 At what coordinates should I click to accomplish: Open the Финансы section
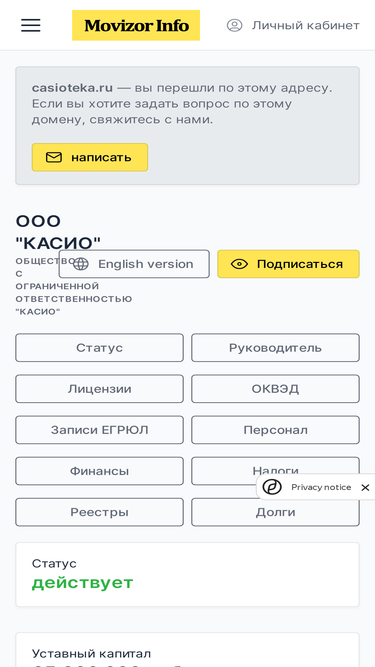tap(99, 471)
